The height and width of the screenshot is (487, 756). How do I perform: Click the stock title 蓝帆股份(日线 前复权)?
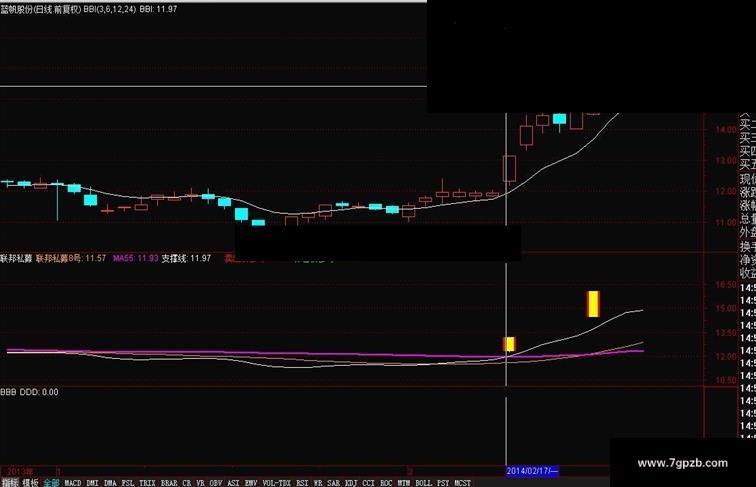41,9
